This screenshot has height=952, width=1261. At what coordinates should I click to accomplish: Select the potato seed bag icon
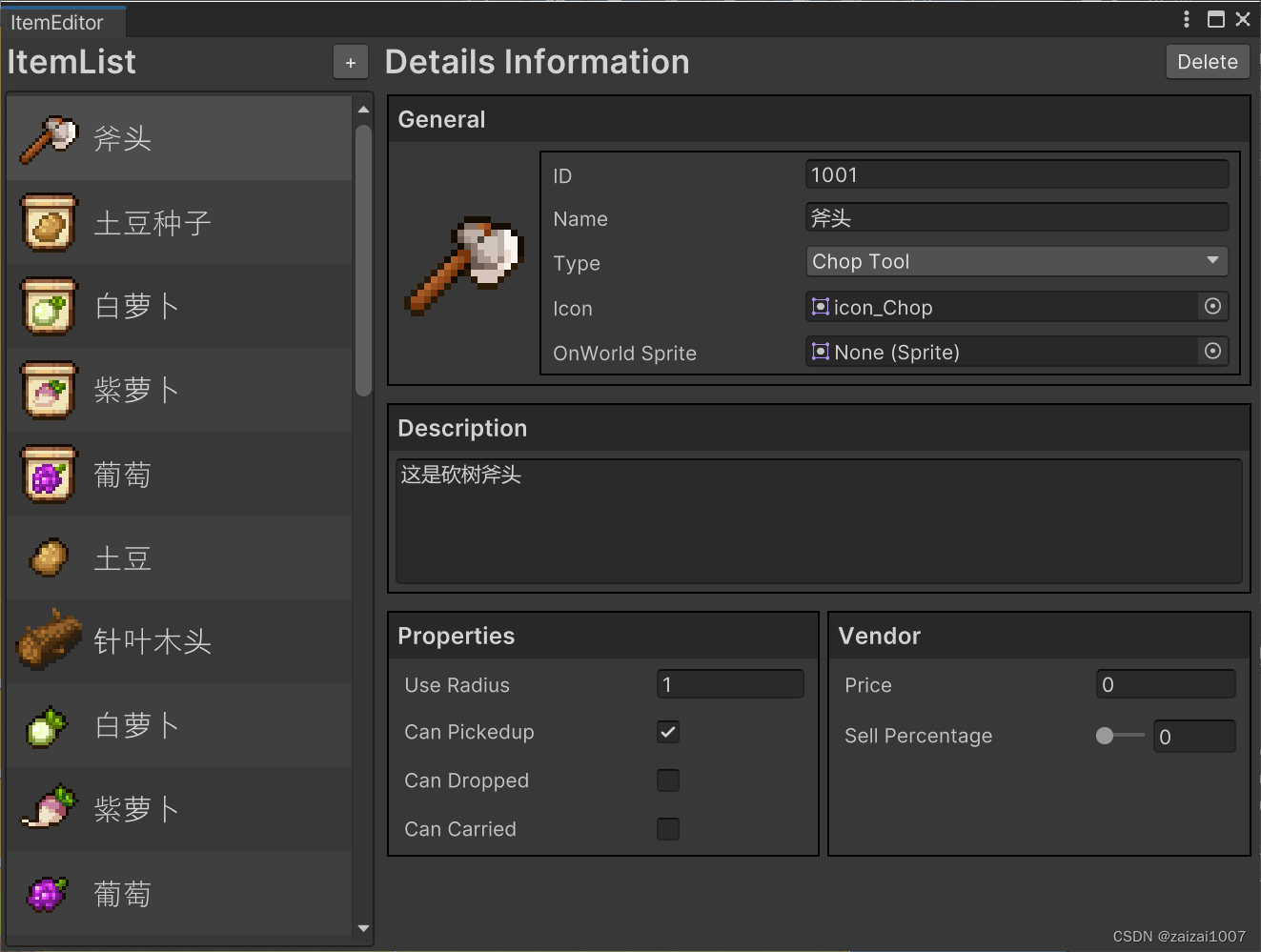coord(49,223)
